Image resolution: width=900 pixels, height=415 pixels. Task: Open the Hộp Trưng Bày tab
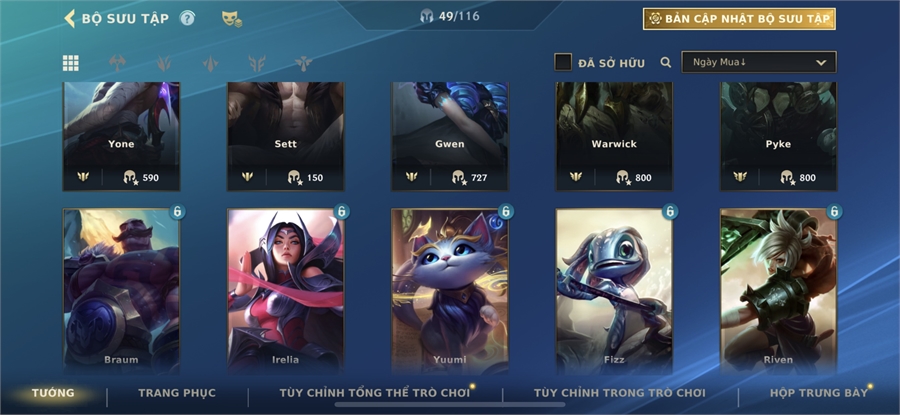click(x=818, y=393)
